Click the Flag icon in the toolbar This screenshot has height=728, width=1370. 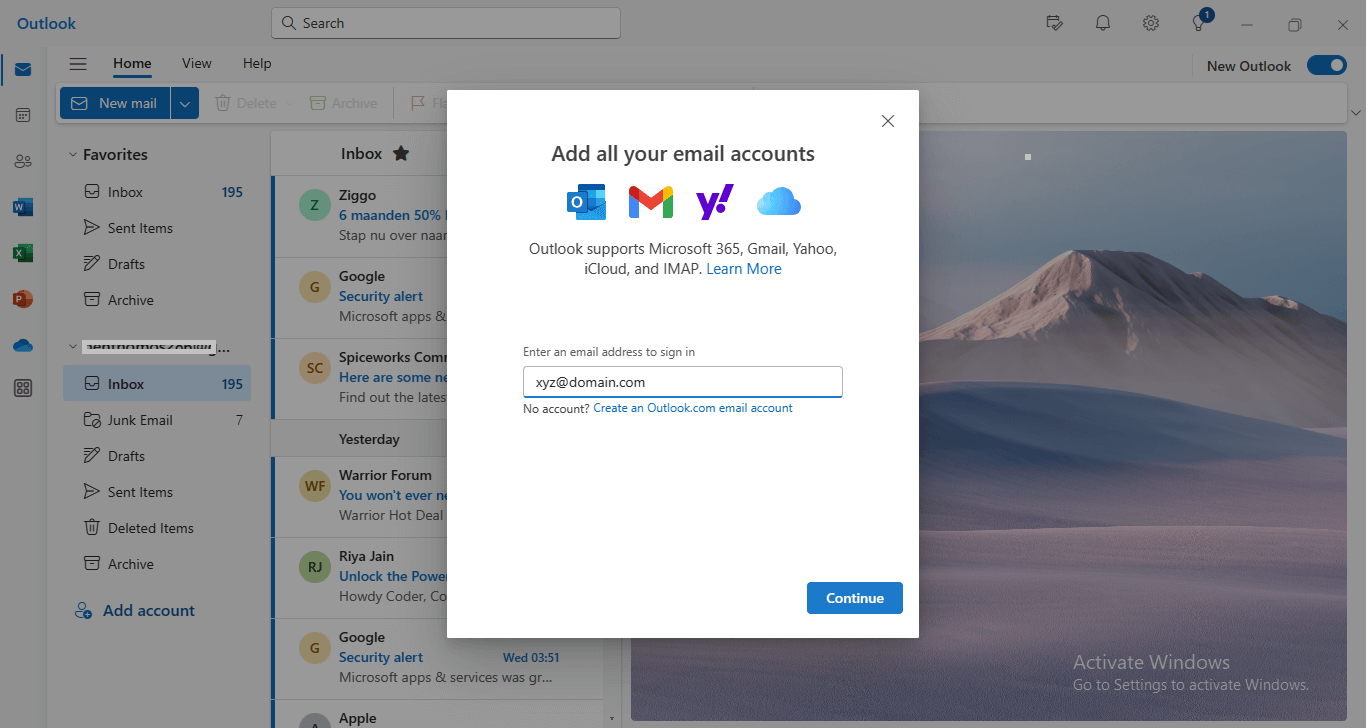point(417,103)
